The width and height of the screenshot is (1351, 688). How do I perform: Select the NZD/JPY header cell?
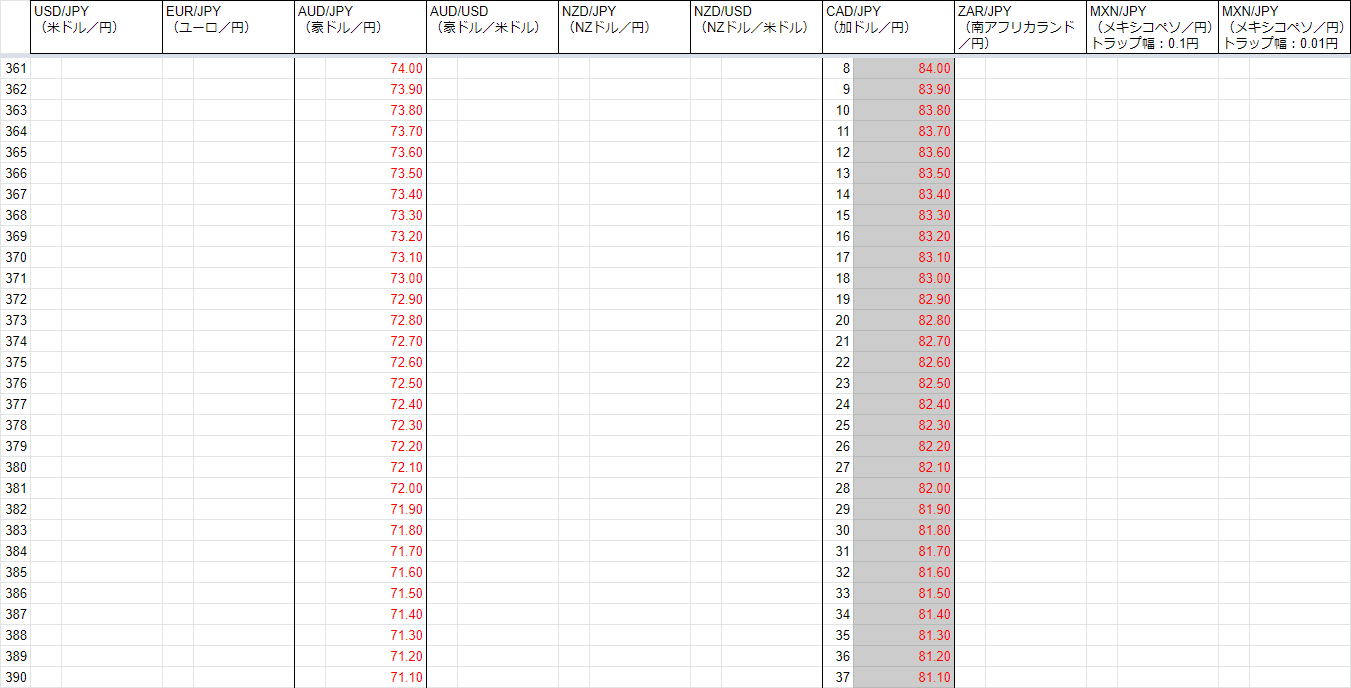624,27
